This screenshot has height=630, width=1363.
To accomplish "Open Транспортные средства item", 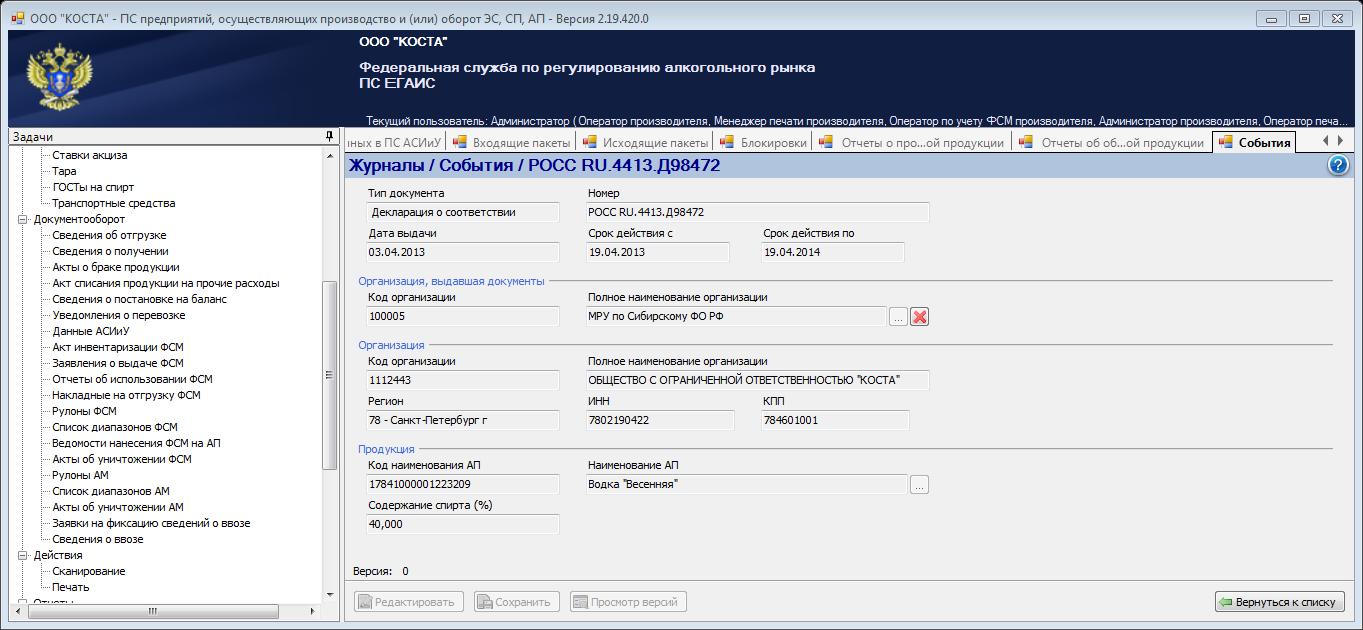I will pyautogui.click(x=114, y=203).
